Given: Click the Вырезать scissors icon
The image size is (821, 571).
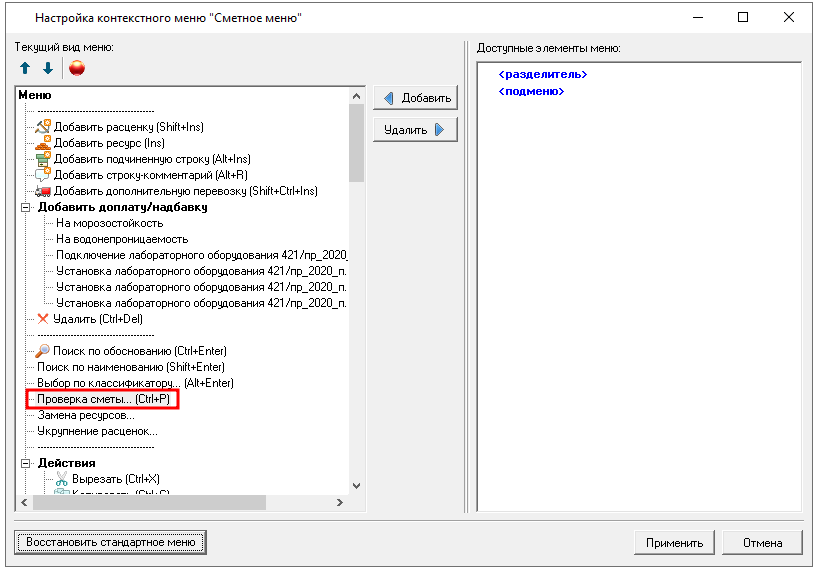Looking at the screenshot, I should coord(61,479).
